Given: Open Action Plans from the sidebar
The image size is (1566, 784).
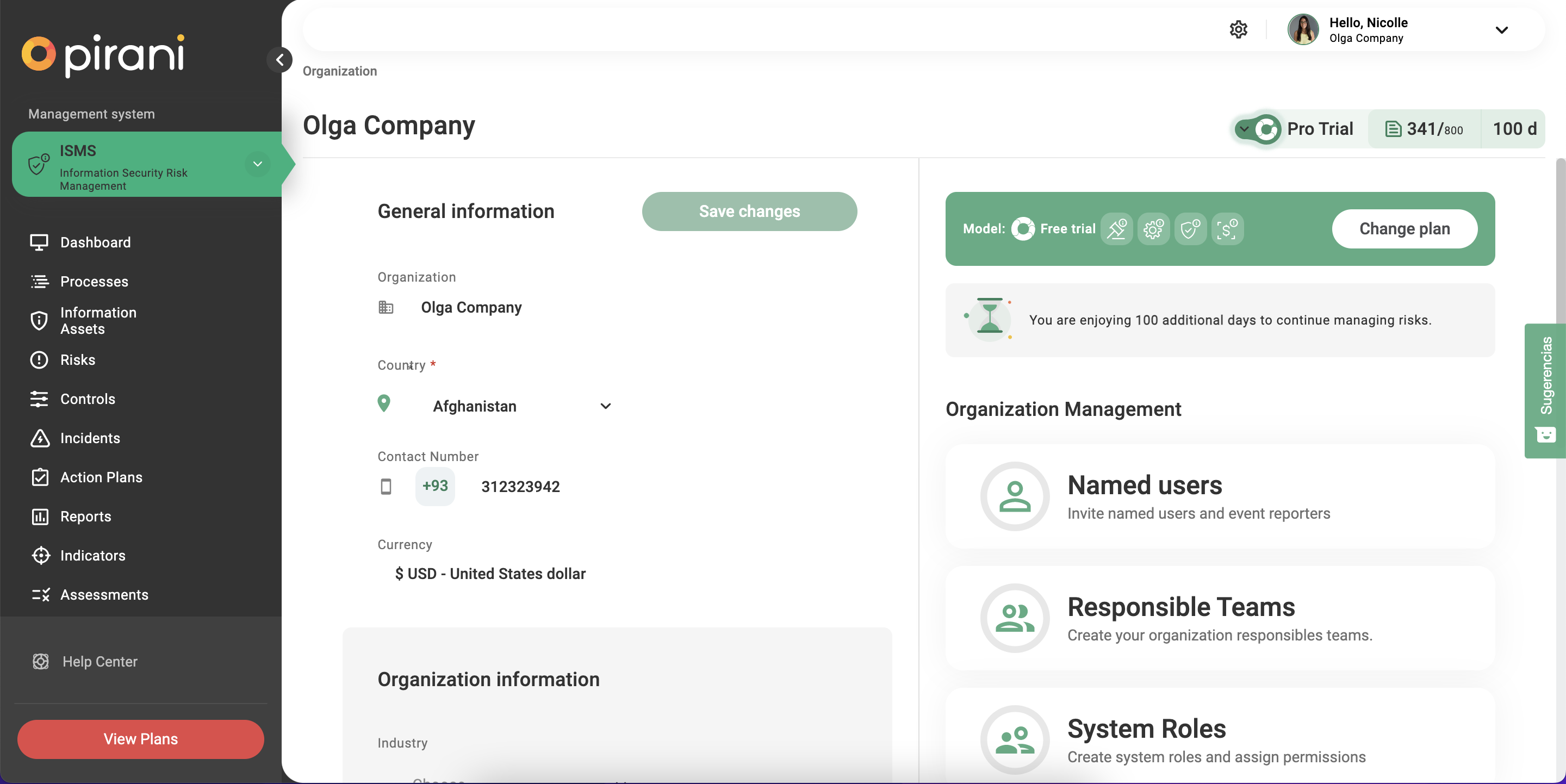Looking at the screenshot, I should (x=101, y=477).
